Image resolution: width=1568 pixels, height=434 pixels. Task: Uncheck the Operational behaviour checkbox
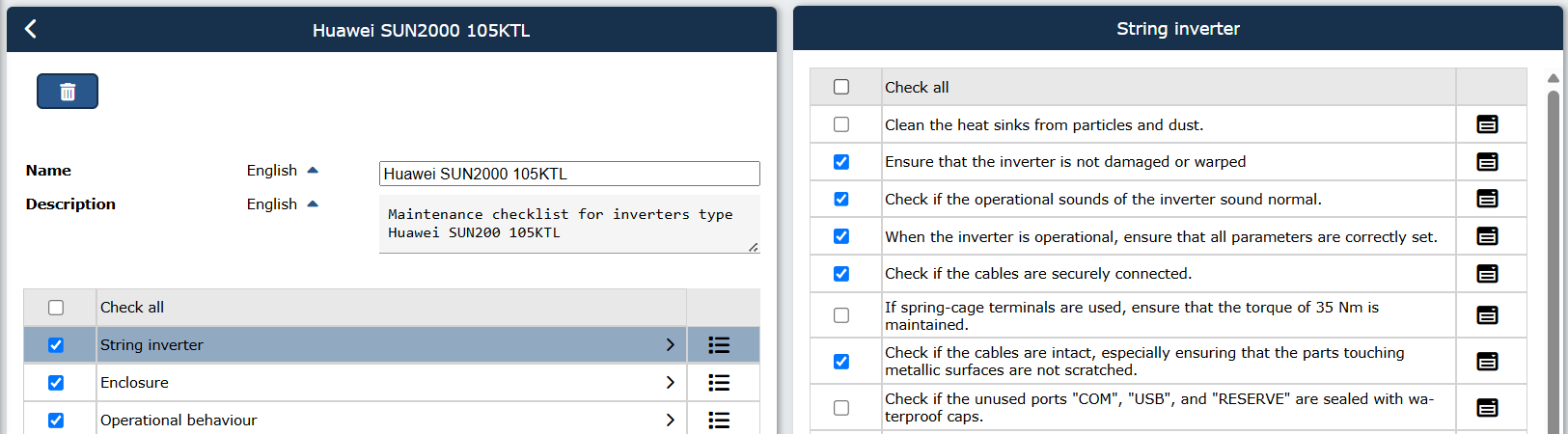[x=56, y=420]
